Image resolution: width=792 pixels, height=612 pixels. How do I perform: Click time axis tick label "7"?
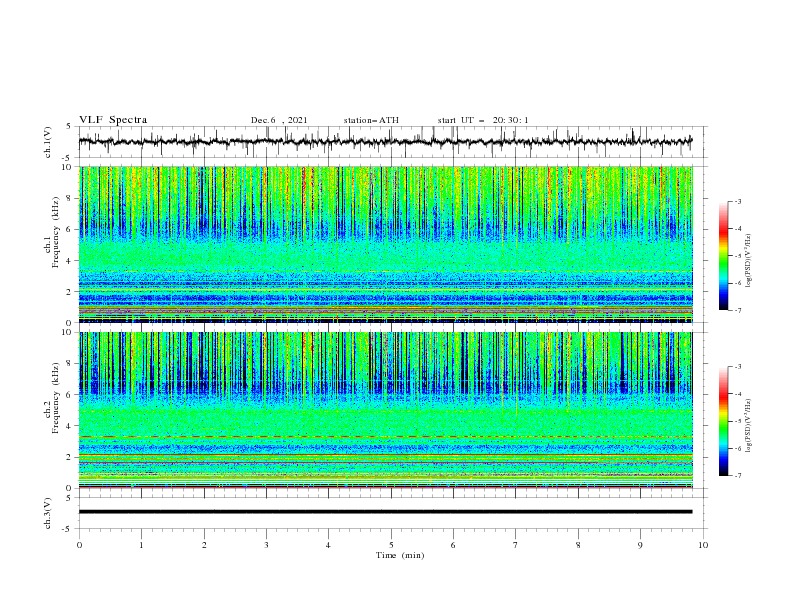[x=516, y=545]
